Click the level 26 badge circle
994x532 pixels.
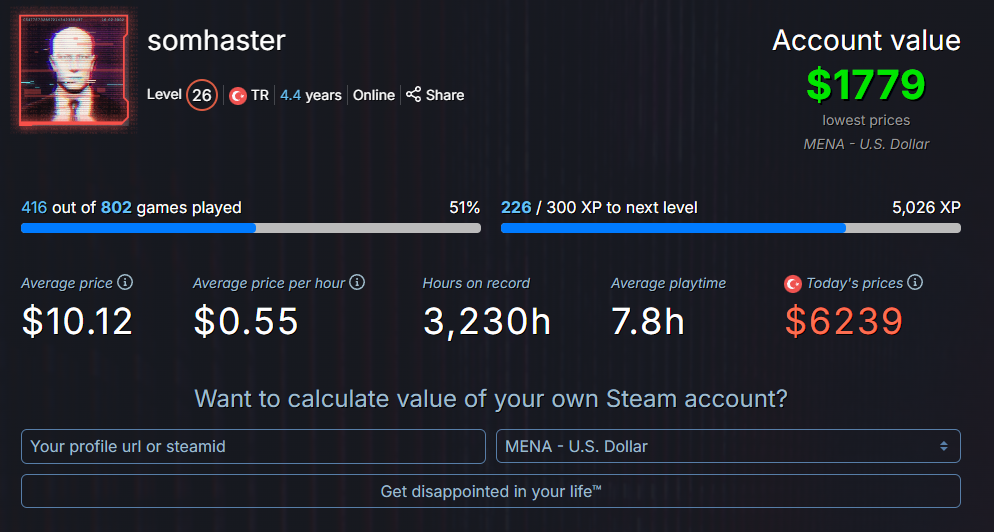(x=202, y=95)
